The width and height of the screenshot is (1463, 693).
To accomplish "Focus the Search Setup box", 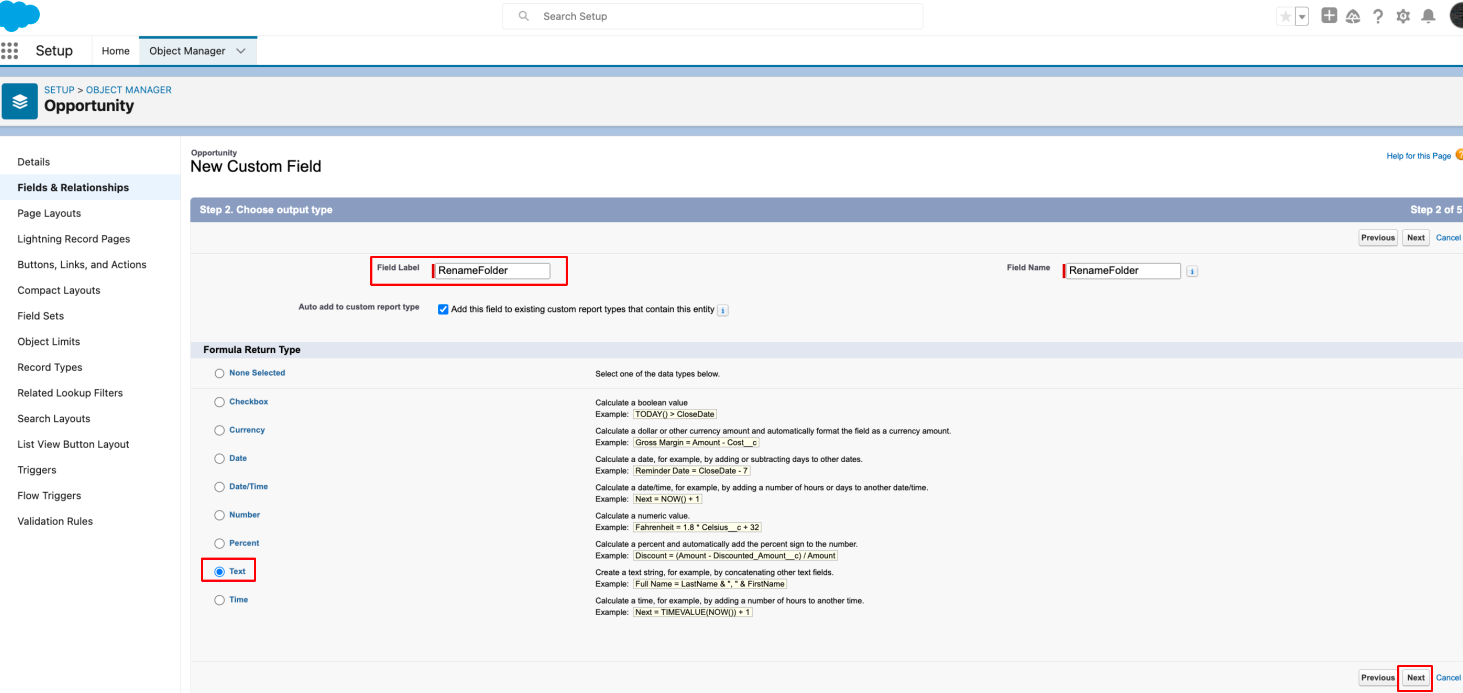I will [713, 16].
